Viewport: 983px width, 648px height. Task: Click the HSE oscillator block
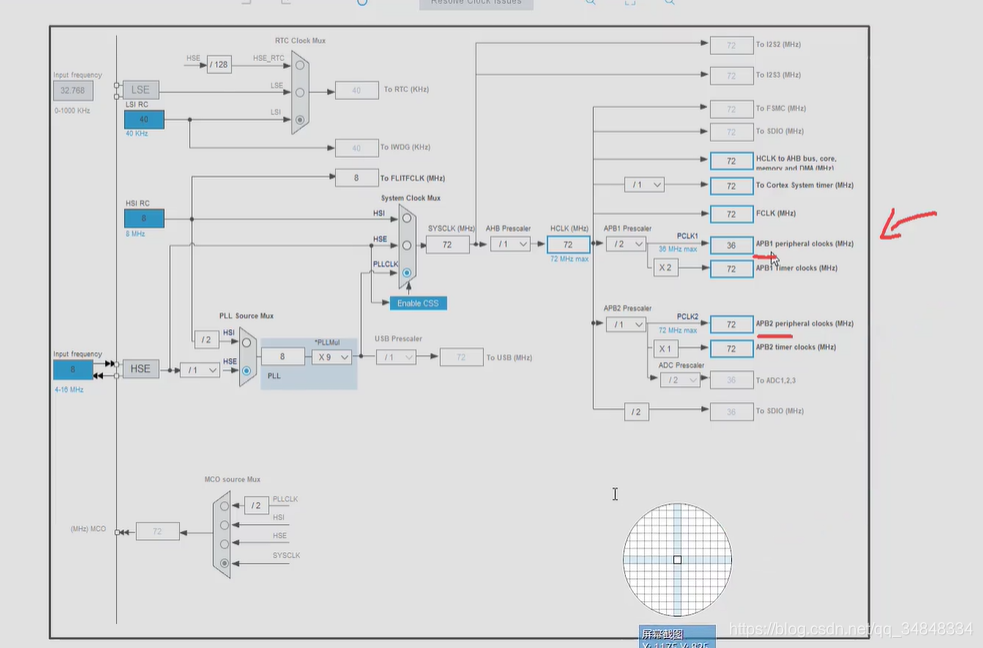140,368
